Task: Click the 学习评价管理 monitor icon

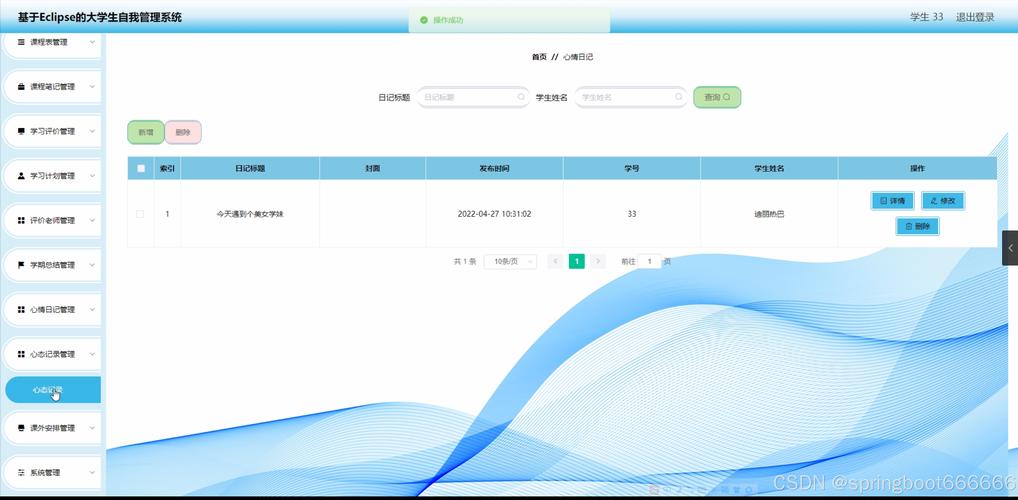Action: pyautogui.click(x=21, y=131)
